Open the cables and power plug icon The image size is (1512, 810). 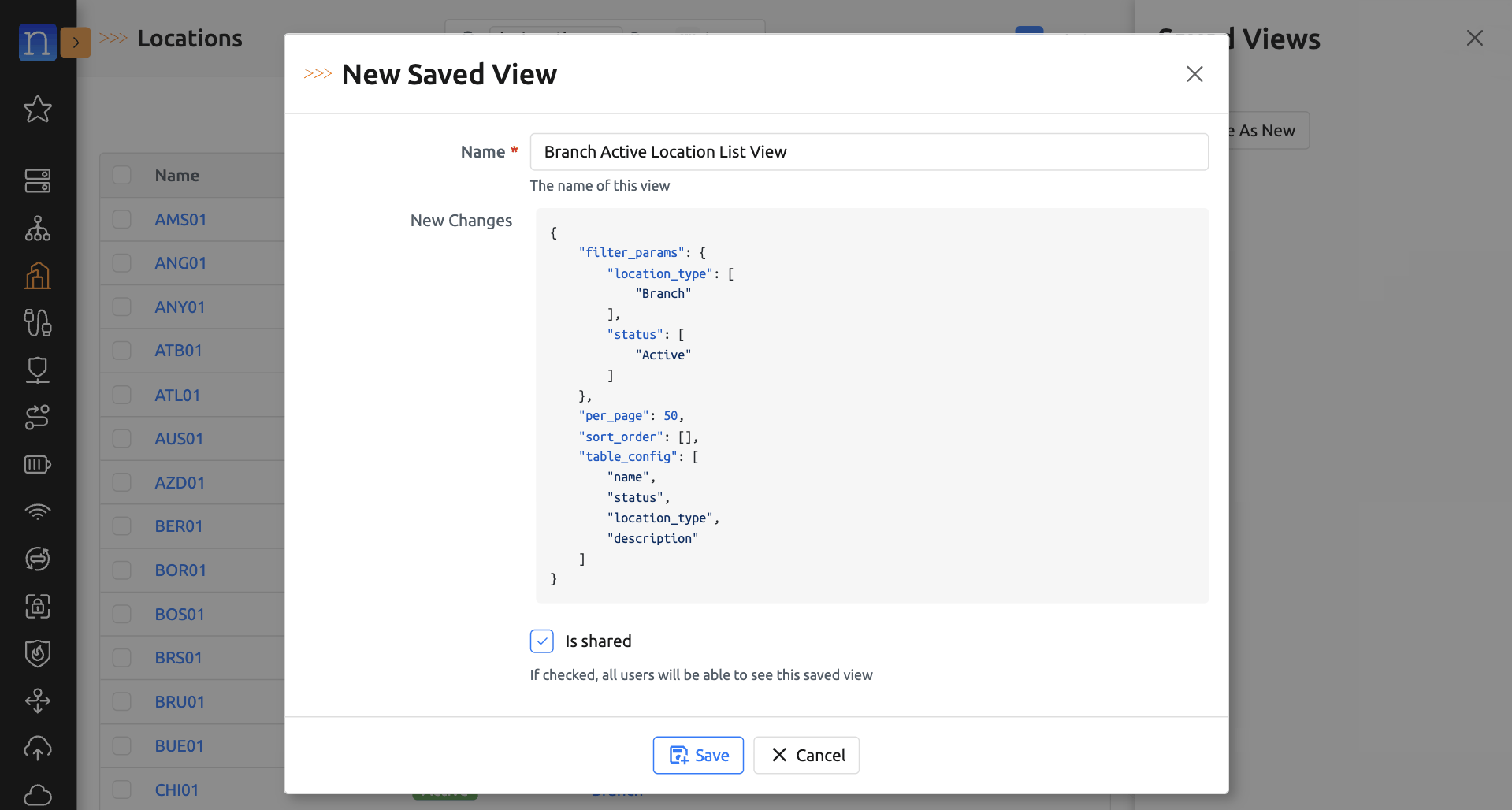pyautogui.click(x=37, y=322)
